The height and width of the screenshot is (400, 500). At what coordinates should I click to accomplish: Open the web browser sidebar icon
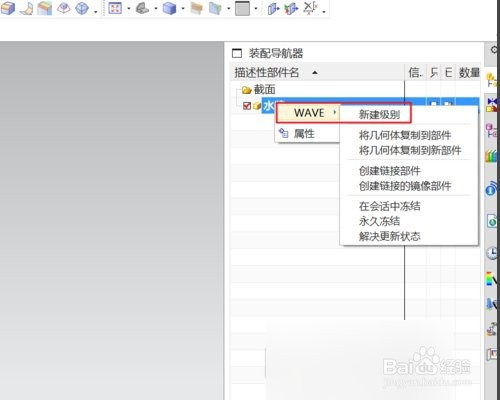pyautogui.click(x=493, y=221)
